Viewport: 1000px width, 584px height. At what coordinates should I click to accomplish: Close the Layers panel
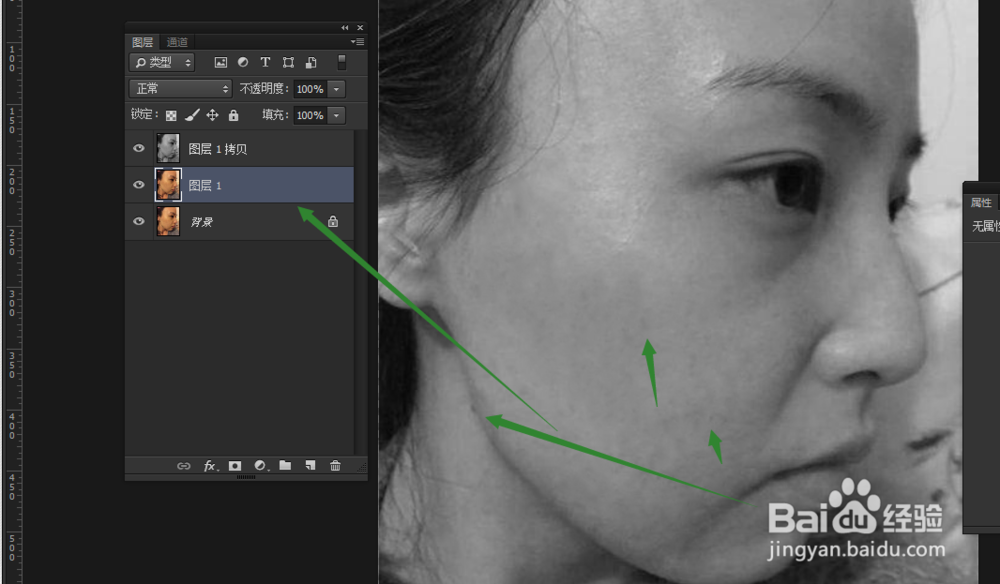click(x=360, y=27)
